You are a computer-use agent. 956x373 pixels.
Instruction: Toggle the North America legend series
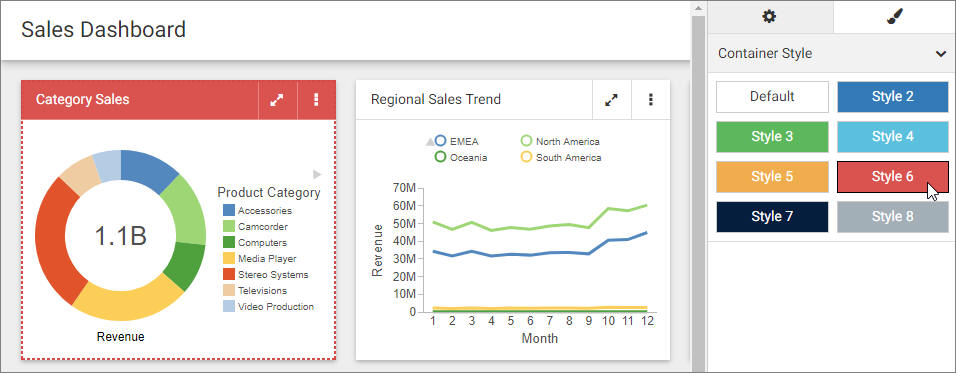560,141
